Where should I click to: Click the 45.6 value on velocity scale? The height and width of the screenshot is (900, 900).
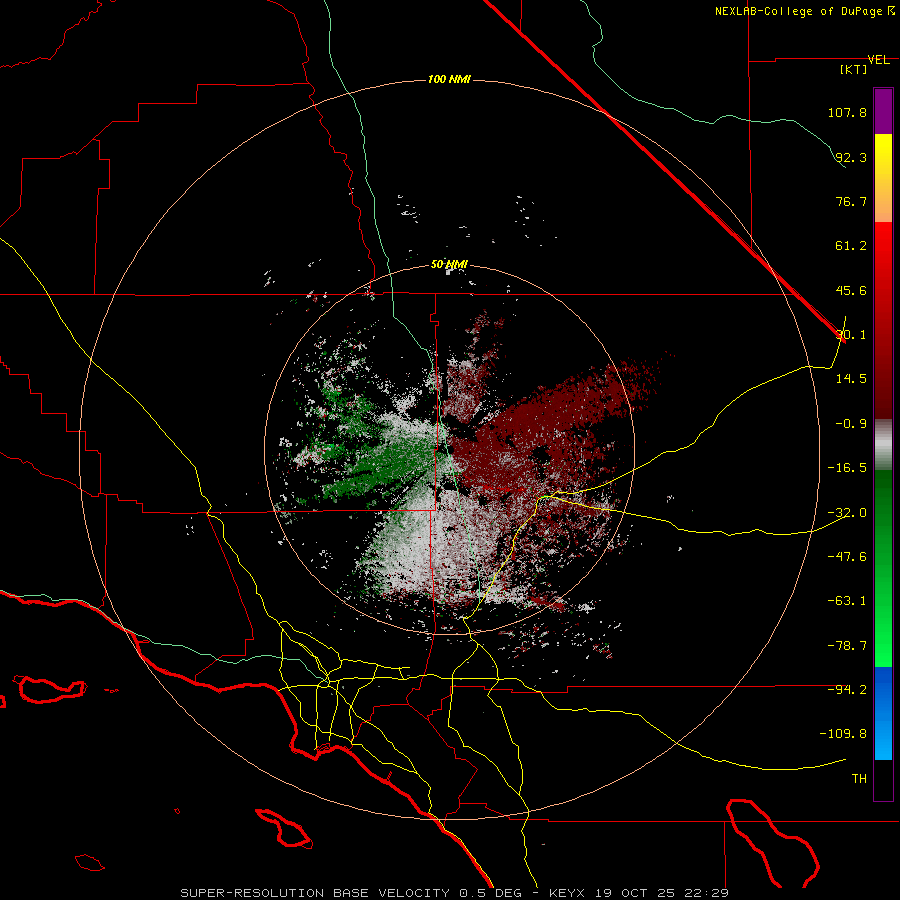tap(851, 290)
